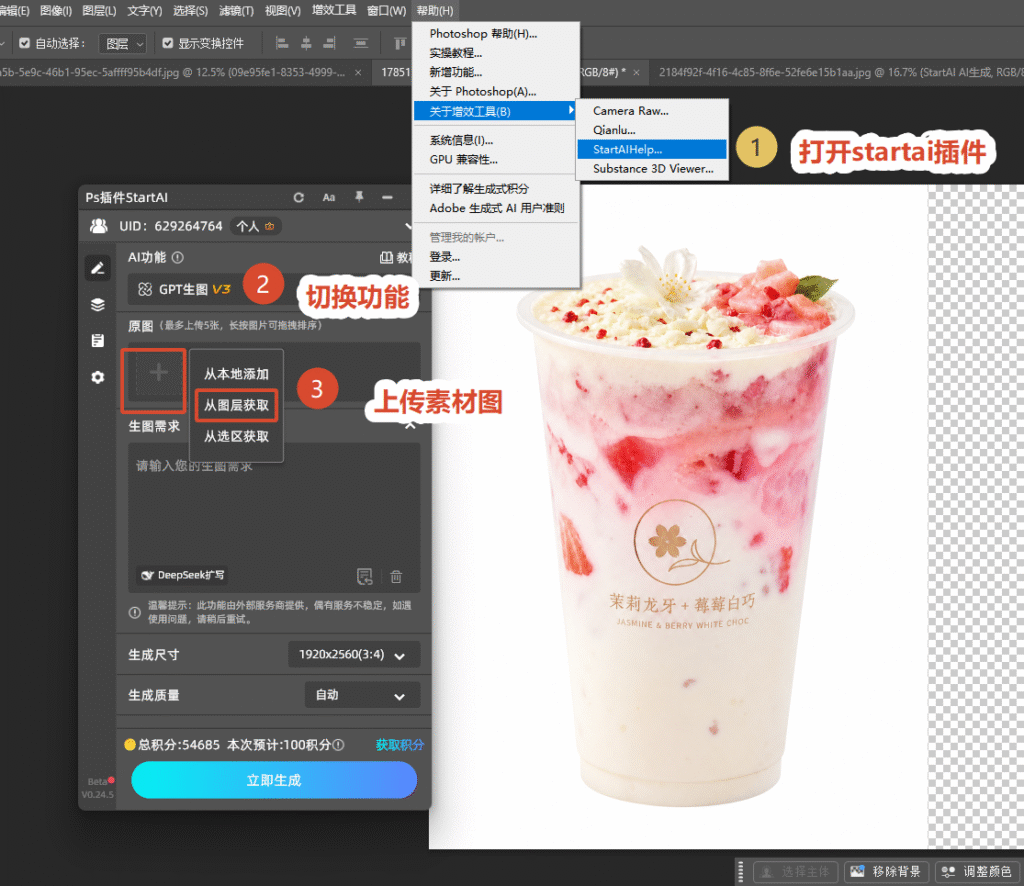Click the 帮助(H) menu
This screenshot has width=1024, height=886.
(434, 10)
